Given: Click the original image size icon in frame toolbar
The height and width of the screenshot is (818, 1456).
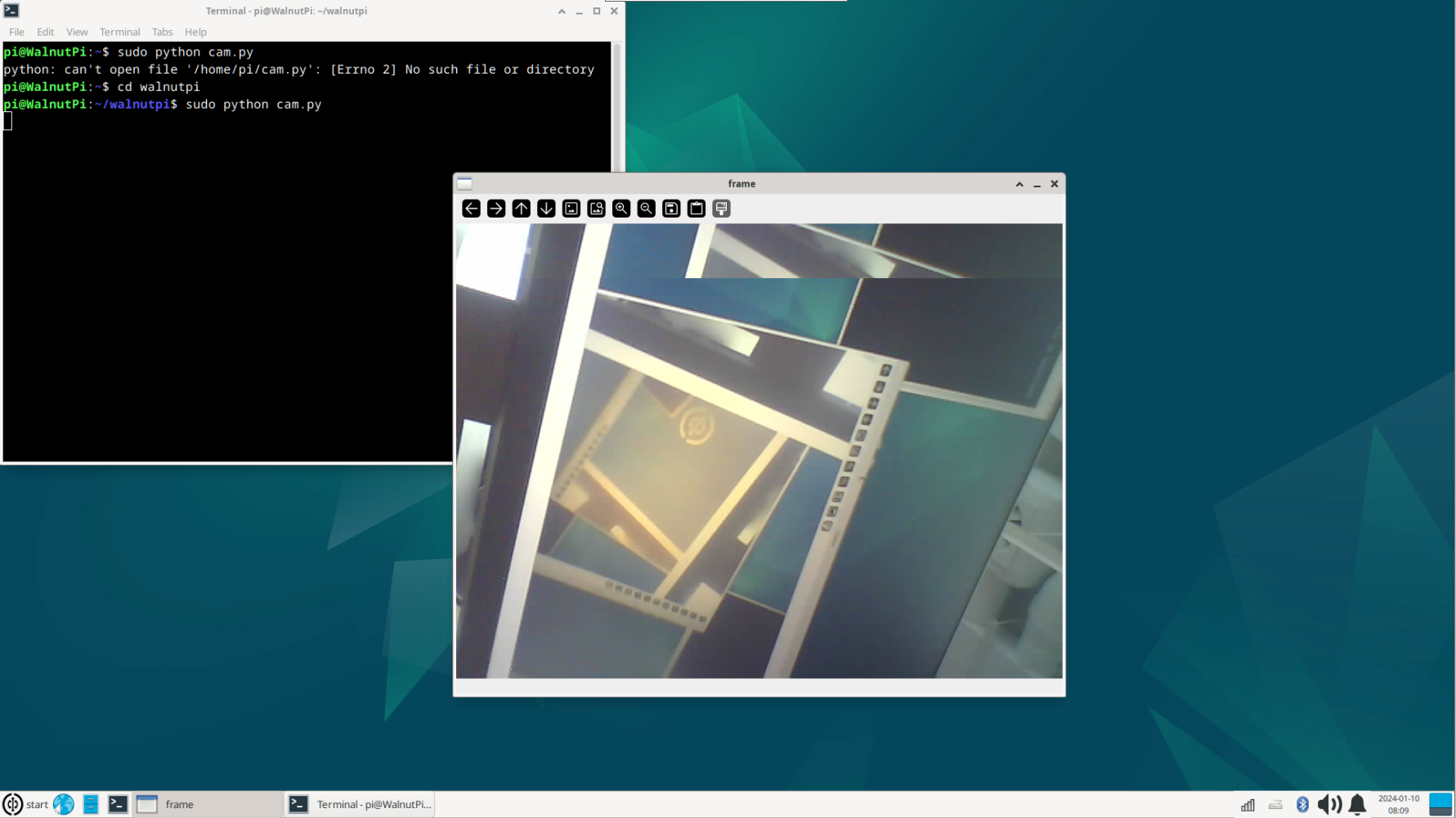Looking at the screenshot, I should click(571, 209).
